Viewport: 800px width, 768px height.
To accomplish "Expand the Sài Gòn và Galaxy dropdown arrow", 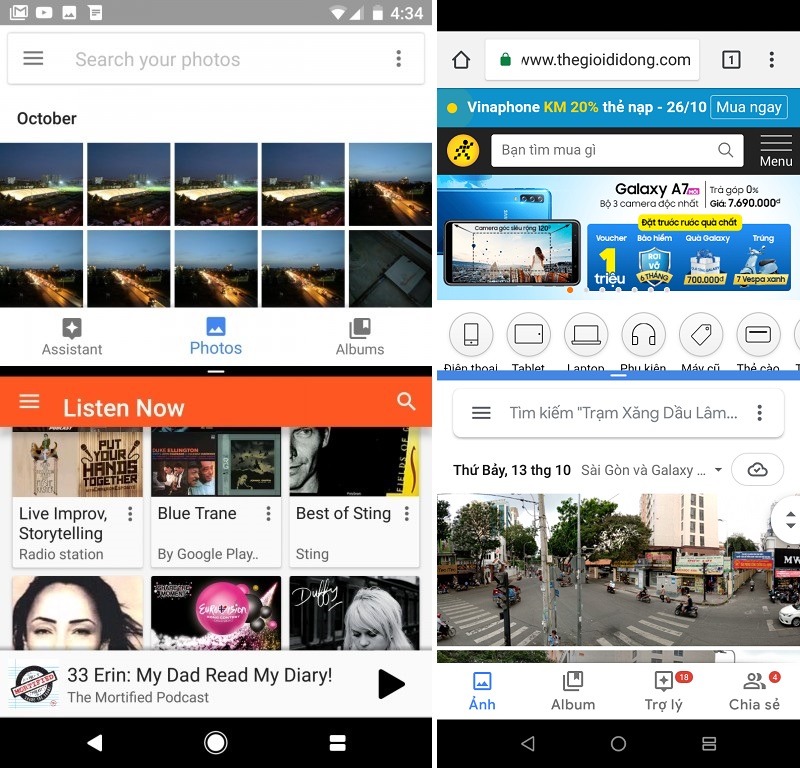I will 718,469.
